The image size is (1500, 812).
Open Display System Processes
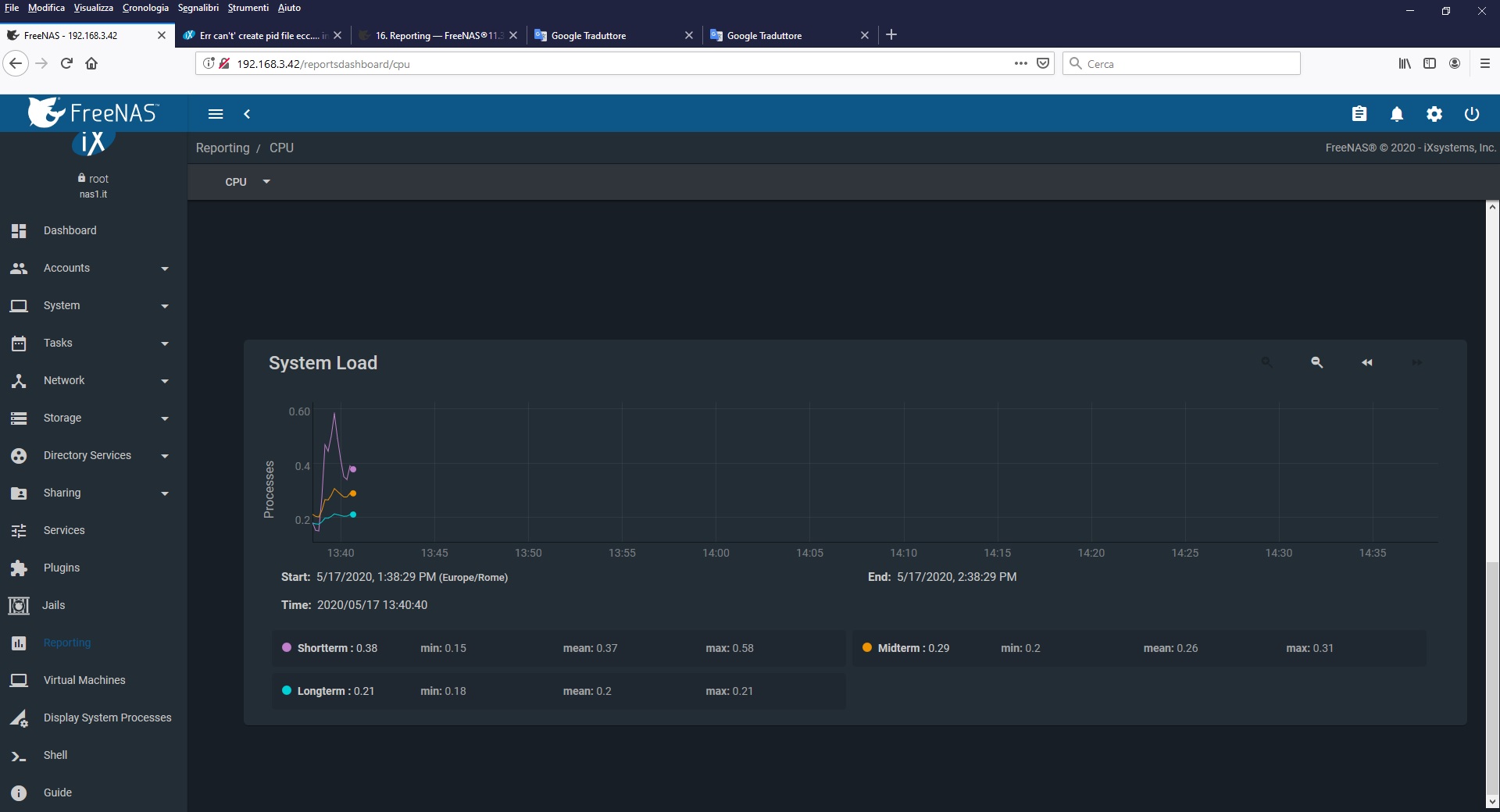click(108, 718)
